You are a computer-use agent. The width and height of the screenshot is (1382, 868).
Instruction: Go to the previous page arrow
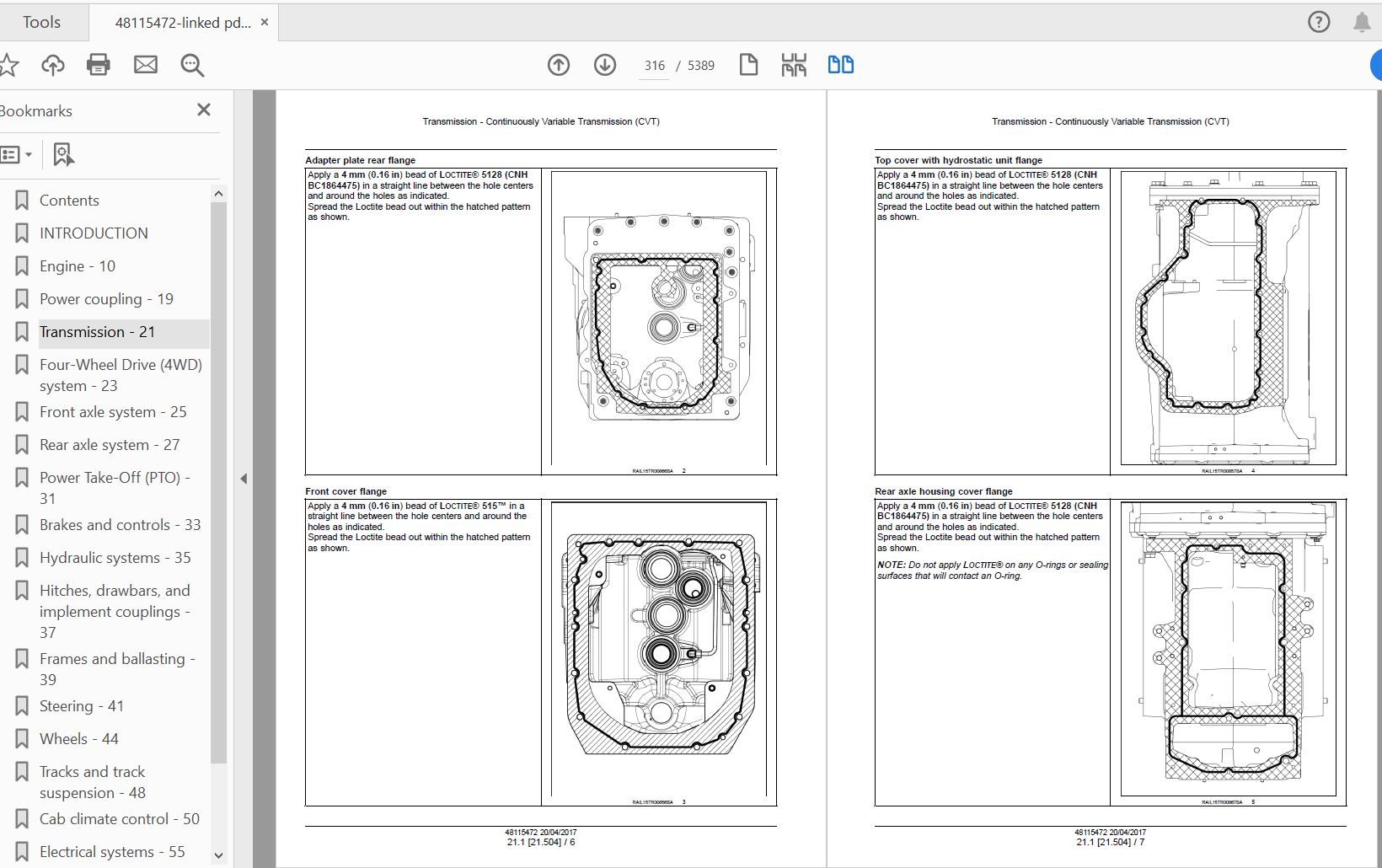(x=559, y=65)
